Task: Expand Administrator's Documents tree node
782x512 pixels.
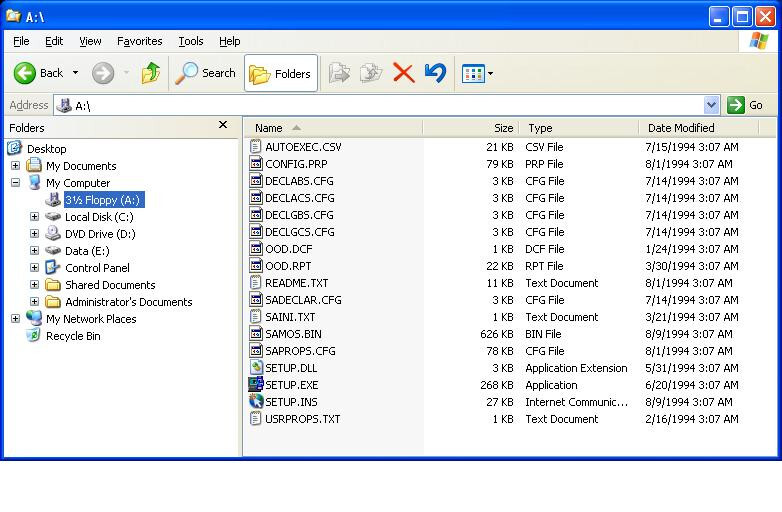Action: click(x=34, y=302)
